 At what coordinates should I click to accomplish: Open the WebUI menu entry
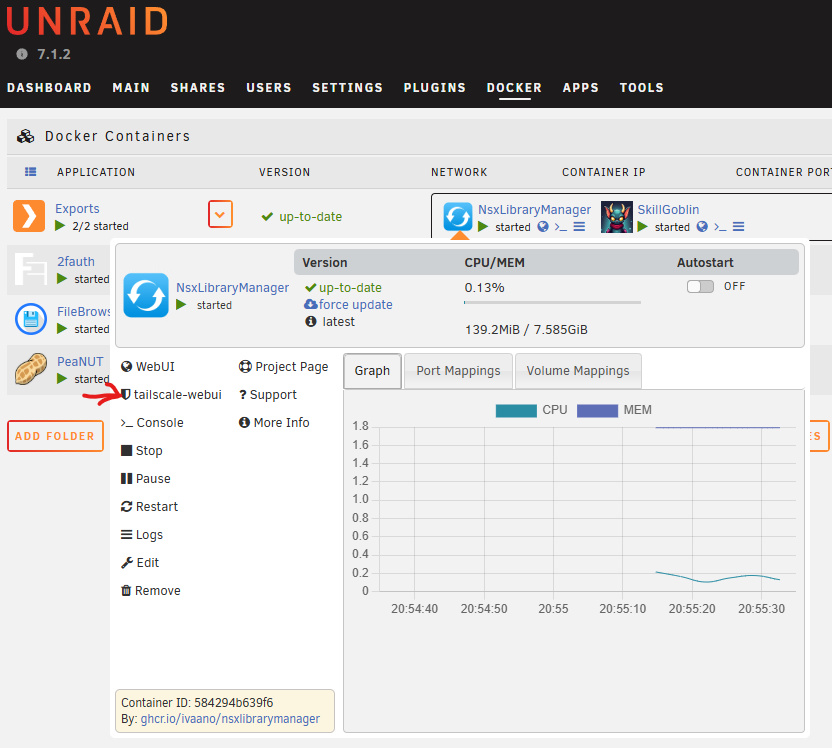[x=148, y=367]
